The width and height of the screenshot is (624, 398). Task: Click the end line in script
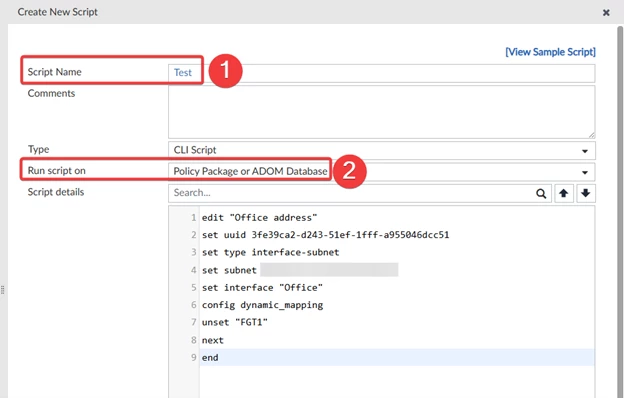tap(210, 357)
